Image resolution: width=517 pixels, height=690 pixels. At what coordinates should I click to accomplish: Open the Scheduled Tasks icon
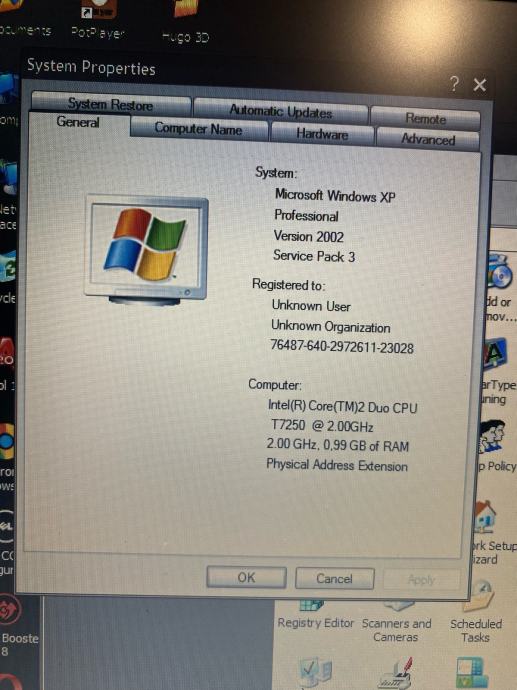pos(476,614)
